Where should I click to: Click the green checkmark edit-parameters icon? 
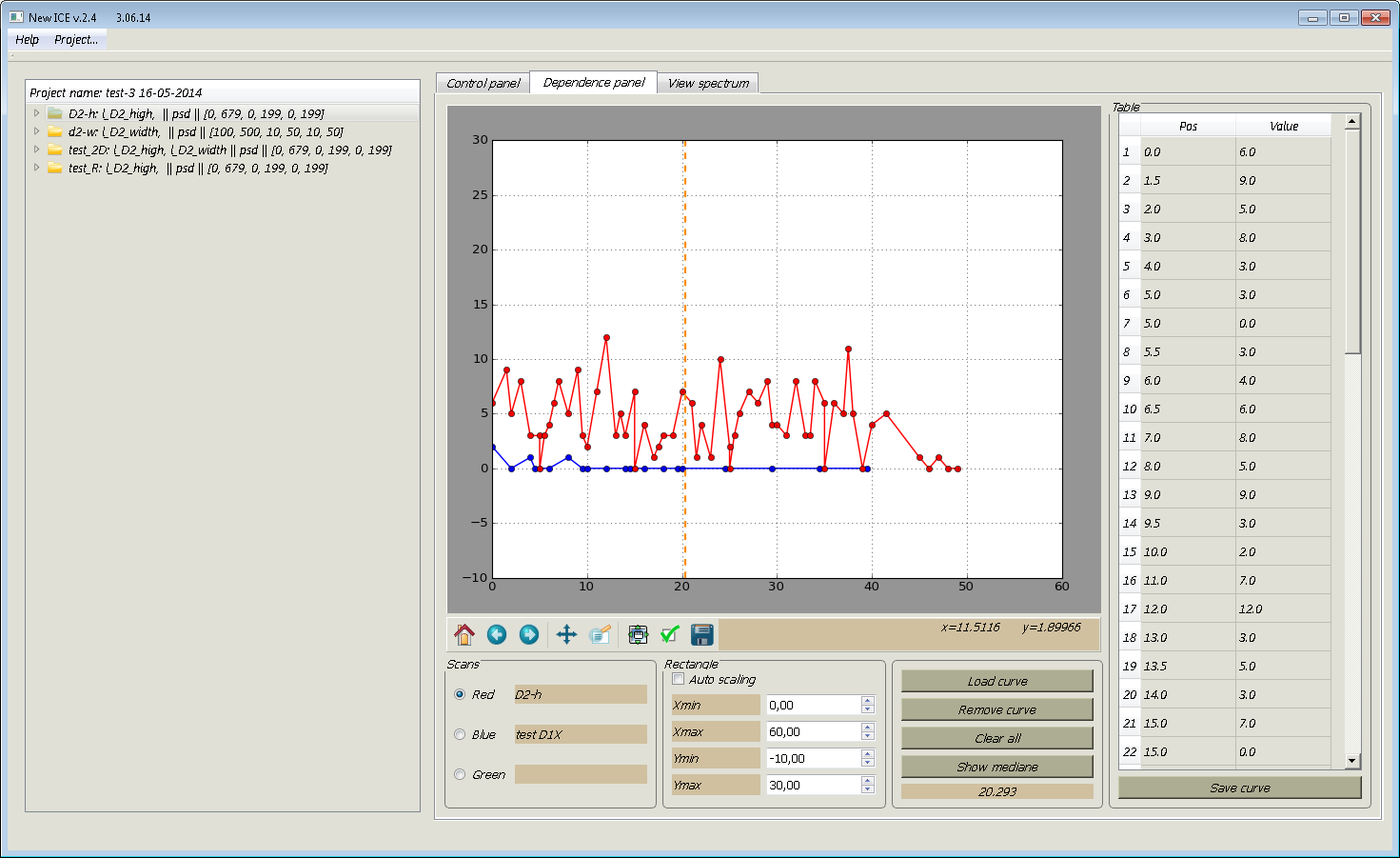click(x=670, y=634)
